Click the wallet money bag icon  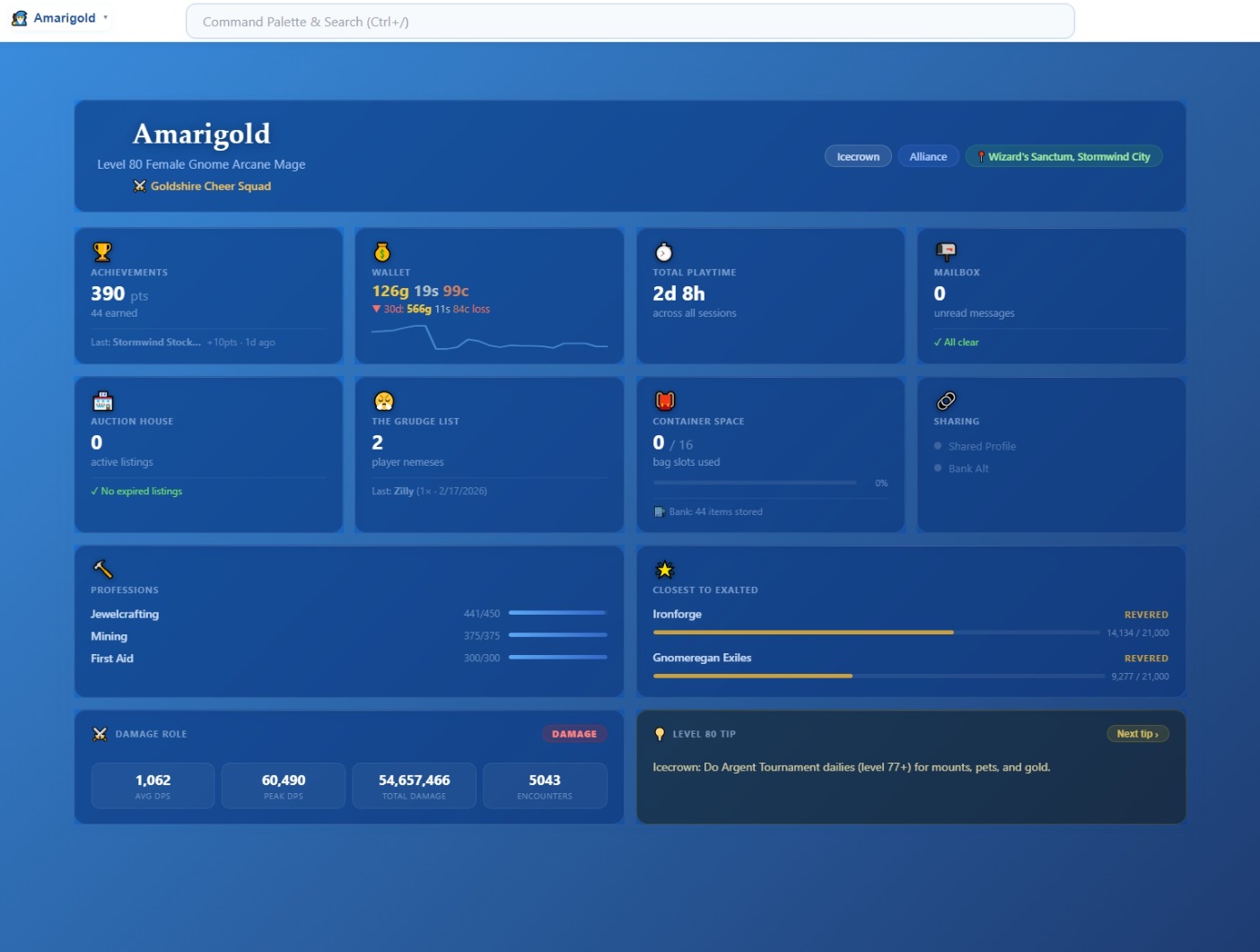pos(382,251)
